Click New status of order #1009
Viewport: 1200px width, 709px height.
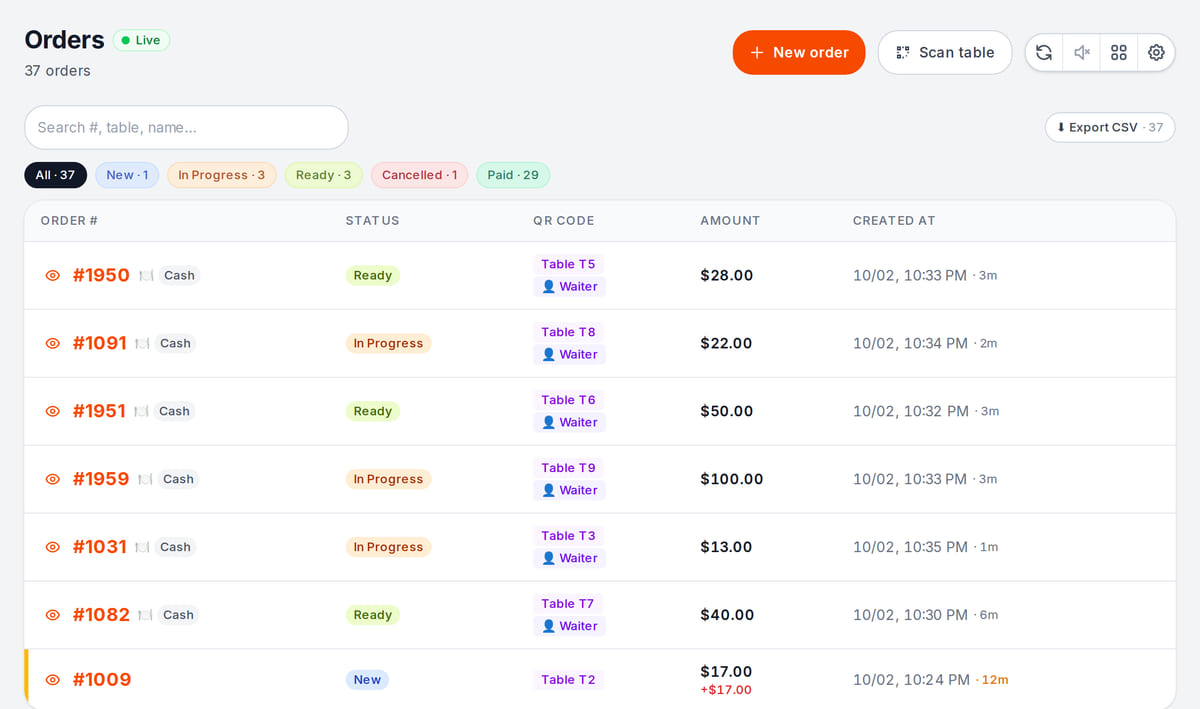367,680
